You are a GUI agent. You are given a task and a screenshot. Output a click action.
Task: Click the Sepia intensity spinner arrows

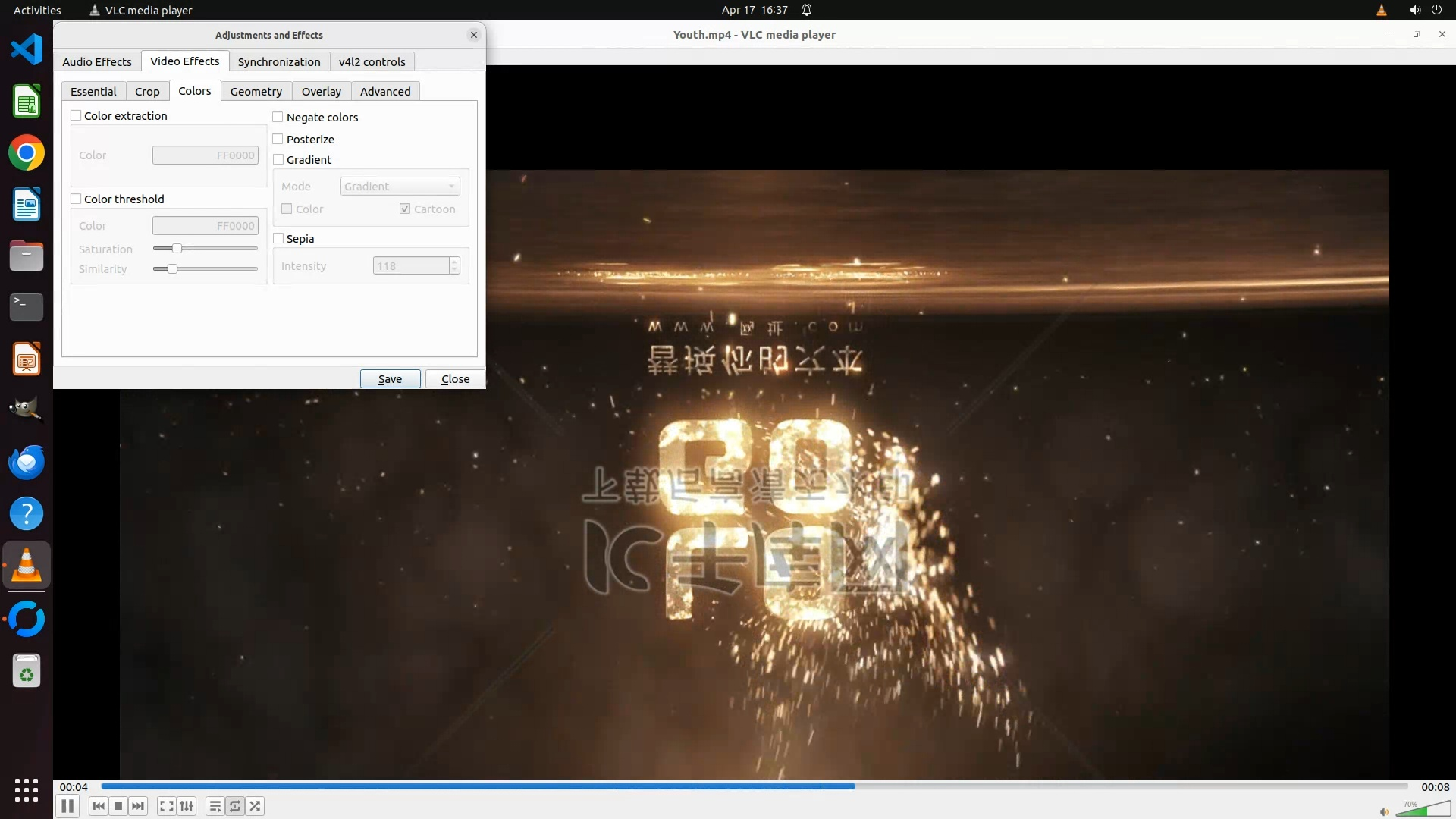click(x=454, y=266)
